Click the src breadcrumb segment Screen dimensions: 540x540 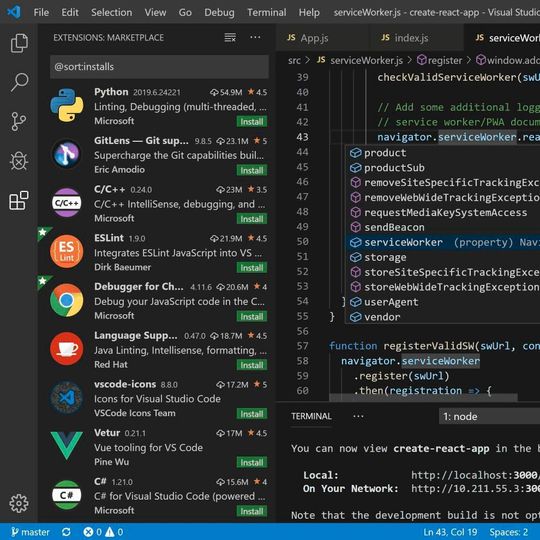coord(294,61)
